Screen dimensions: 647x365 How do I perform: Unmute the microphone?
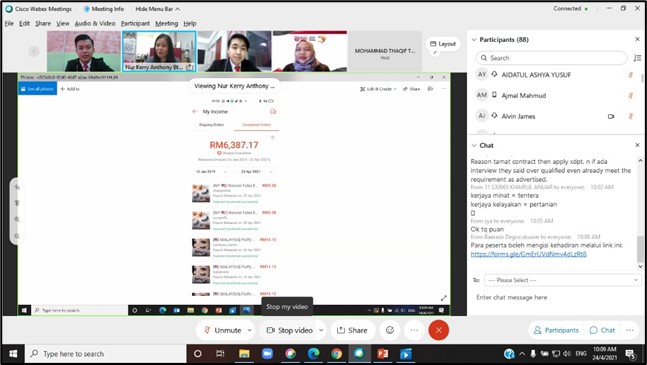point(223,330)
